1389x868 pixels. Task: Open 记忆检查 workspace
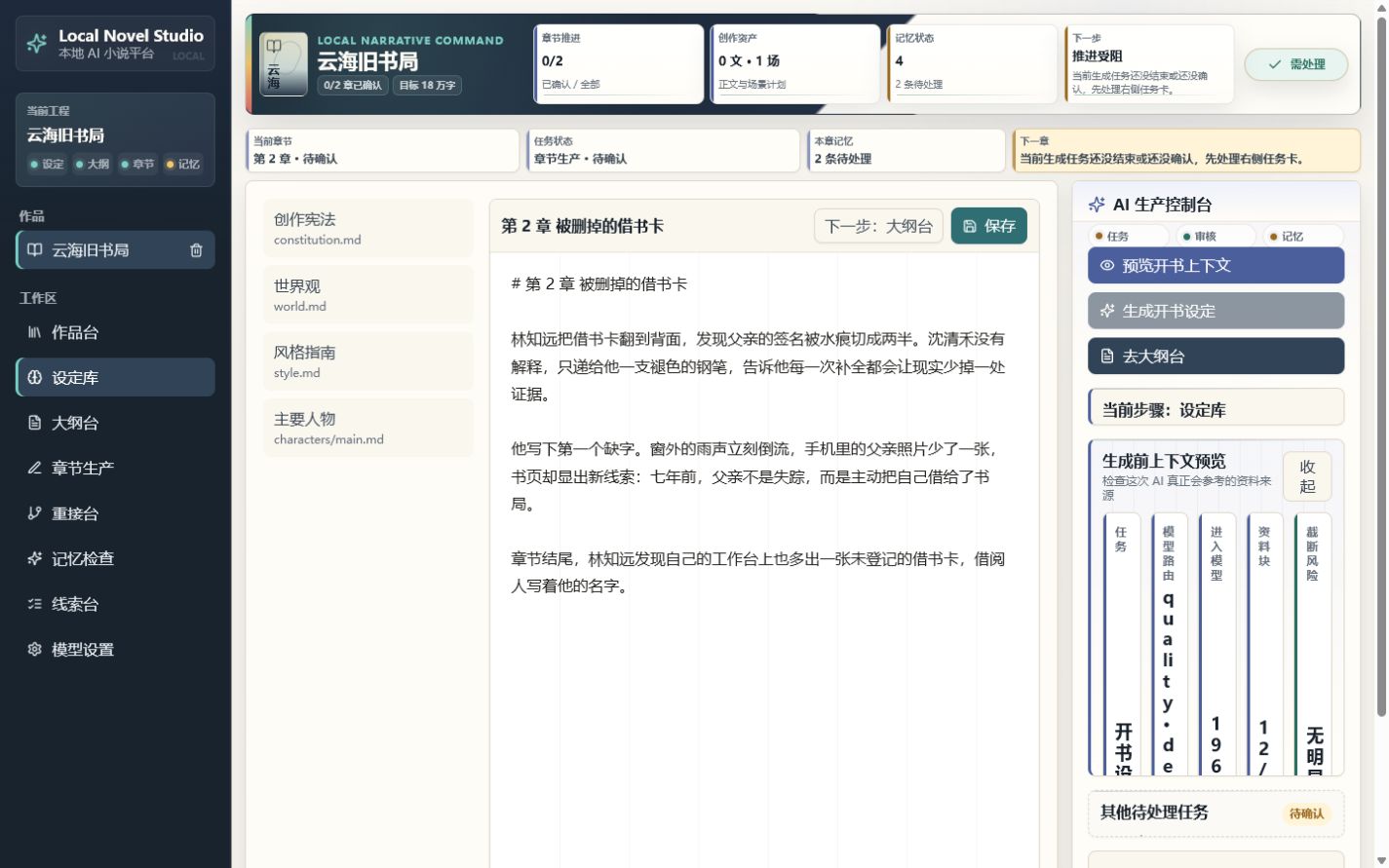coord(115,558)
